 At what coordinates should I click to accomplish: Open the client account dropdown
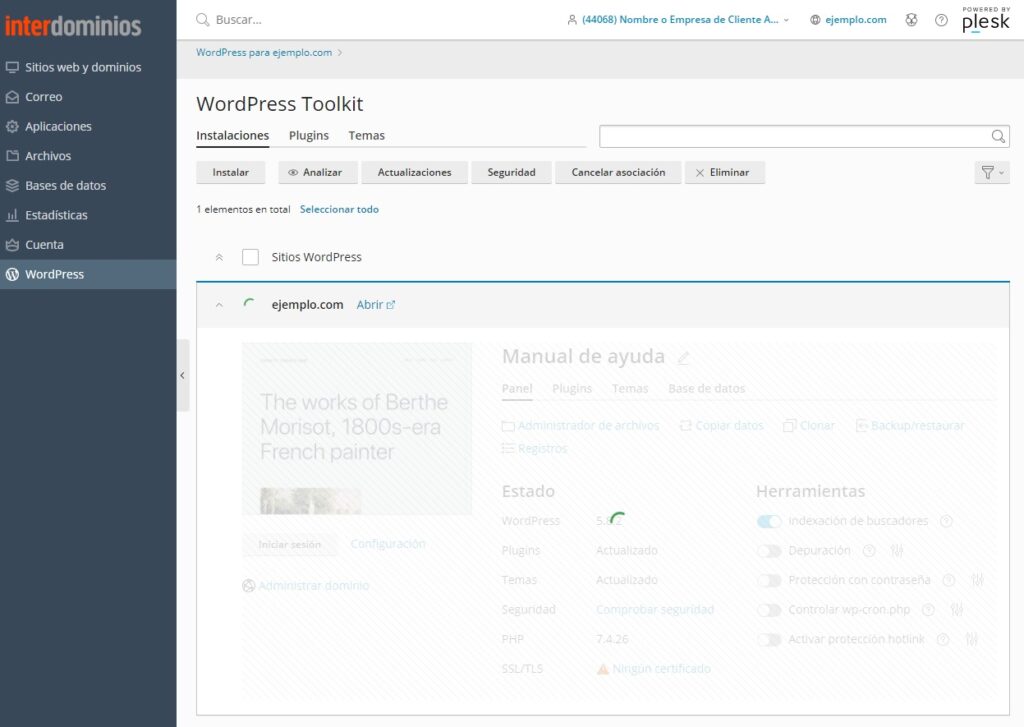coord(679,20)
